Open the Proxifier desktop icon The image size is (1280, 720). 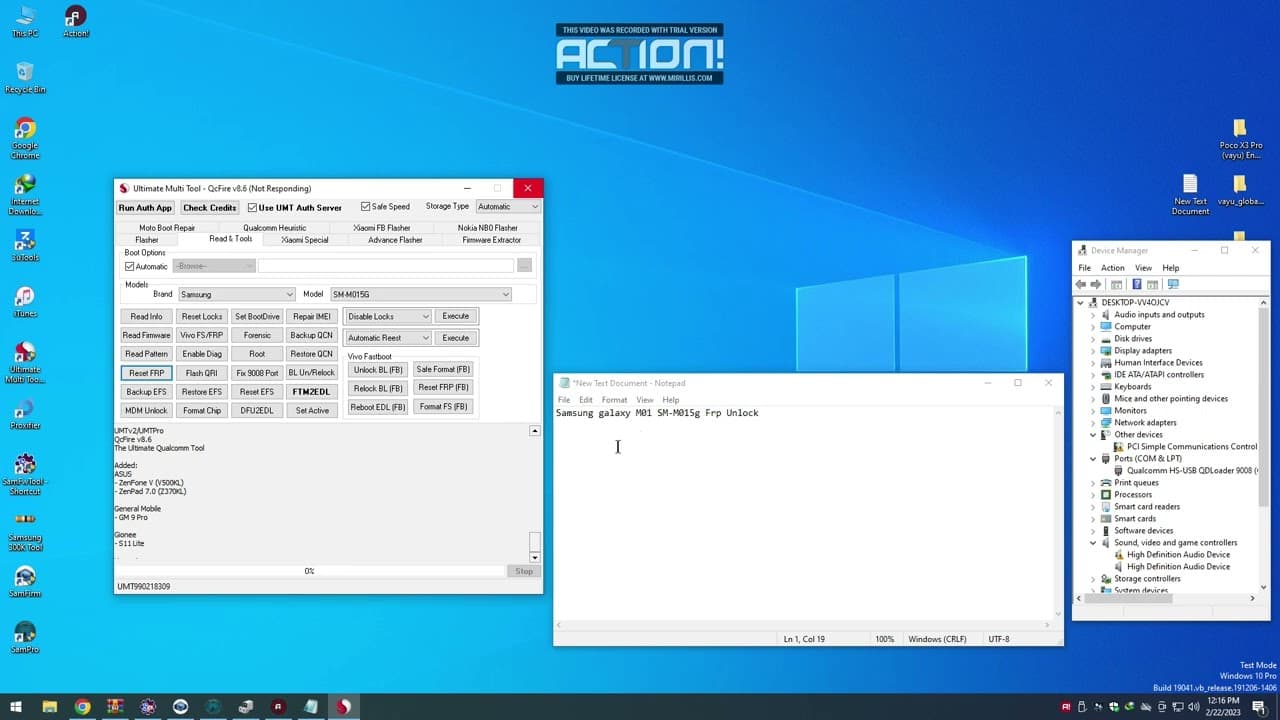pyautogui.click(x=25, y=414)
